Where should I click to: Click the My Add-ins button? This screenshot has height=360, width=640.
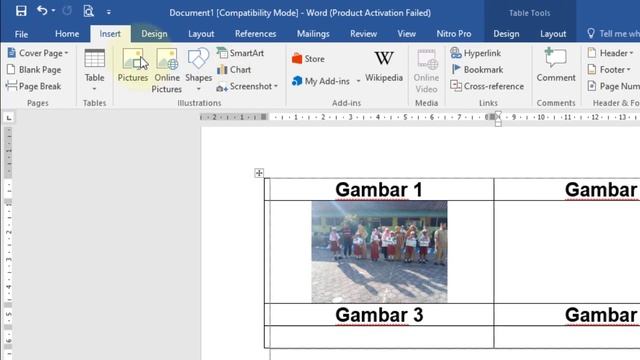click(x=321, y=81)
